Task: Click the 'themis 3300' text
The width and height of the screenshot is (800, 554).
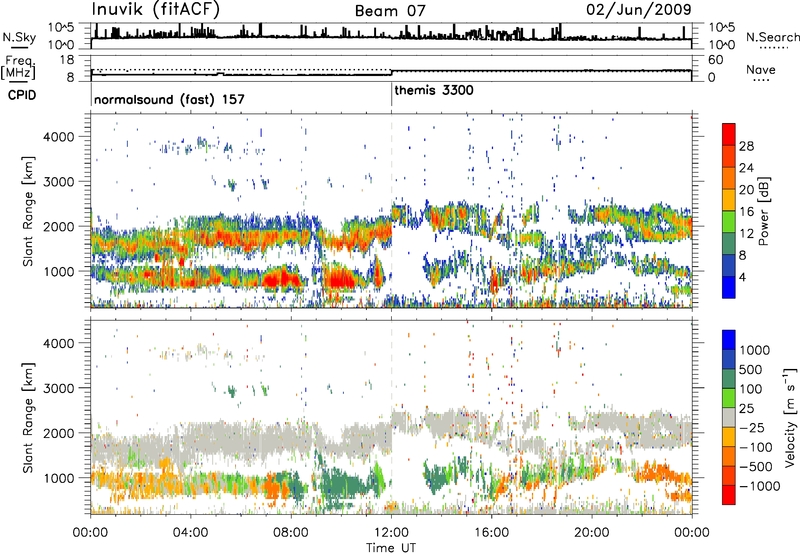Action: pyautogui.click(x=434, y=90)
